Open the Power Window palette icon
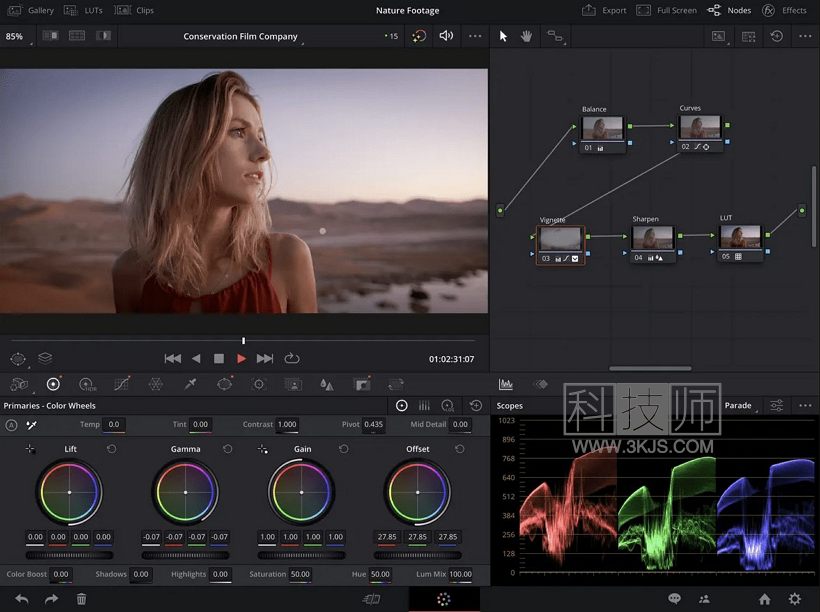The height and width of the screenshot is (612, 820). click(x=224, y=384)
